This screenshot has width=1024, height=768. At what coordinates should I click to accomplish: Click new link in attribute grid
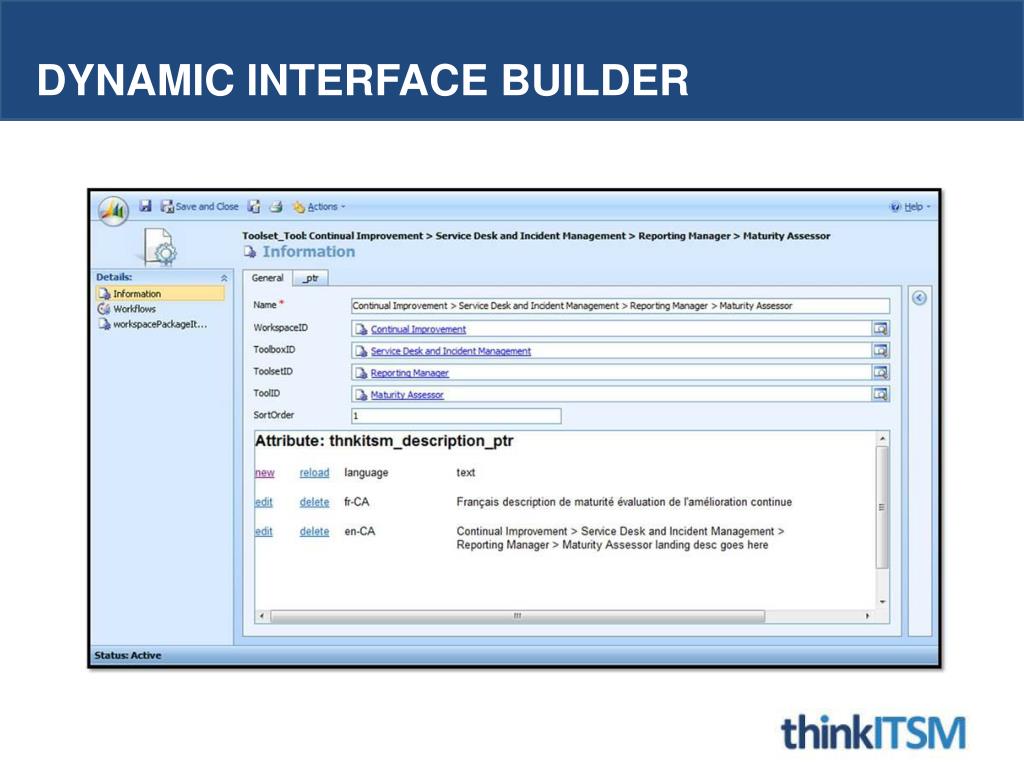point(264,473)
